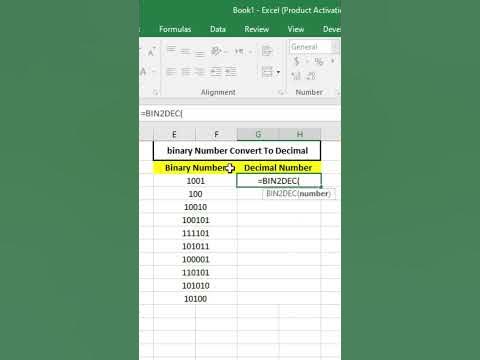The width and height of the screenshot is (480, 360).
Task: Open the View ribbon tab
Action: click(296, 29)
